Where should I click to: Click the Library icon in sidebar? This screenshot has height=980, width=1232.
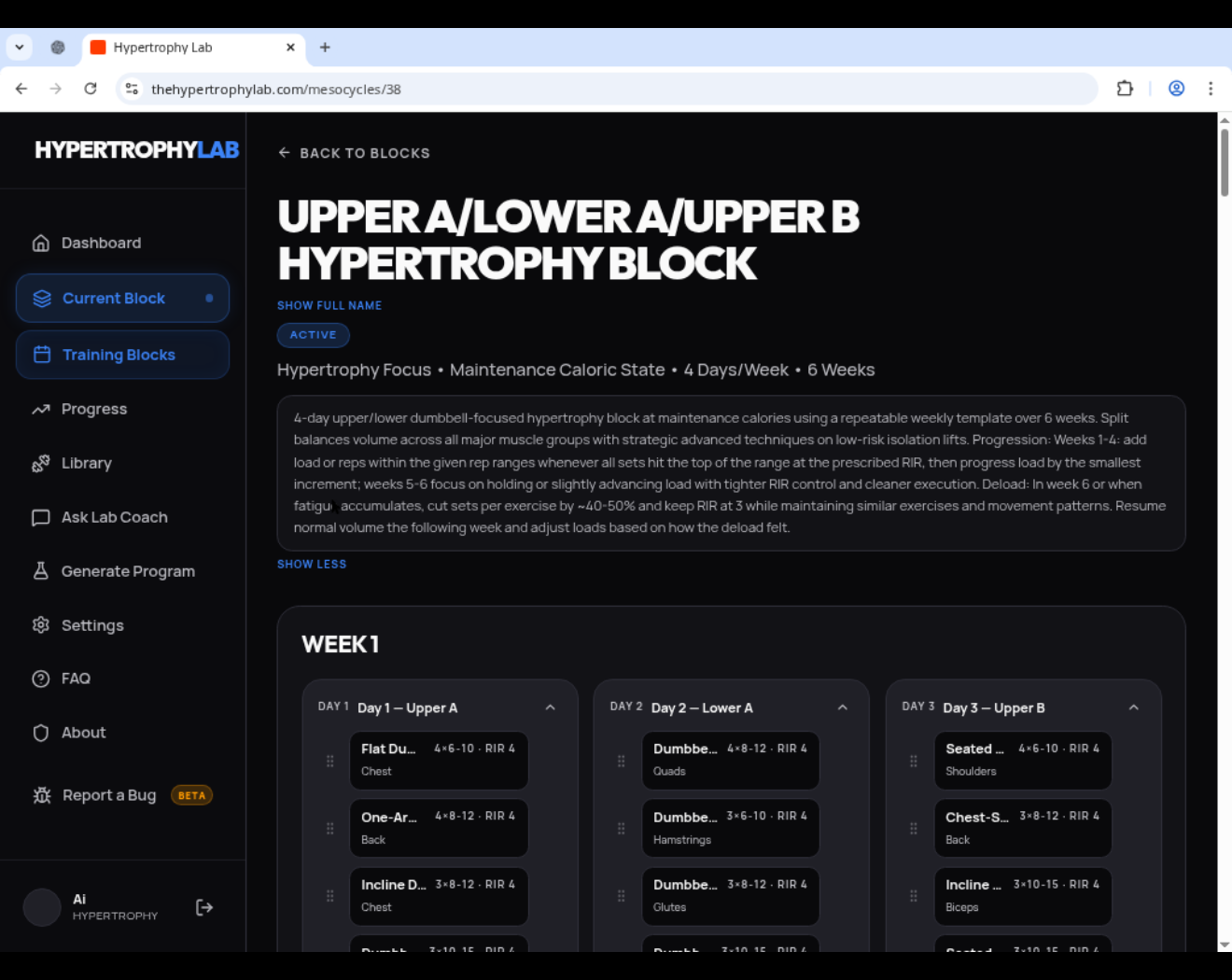click(41, 463)
